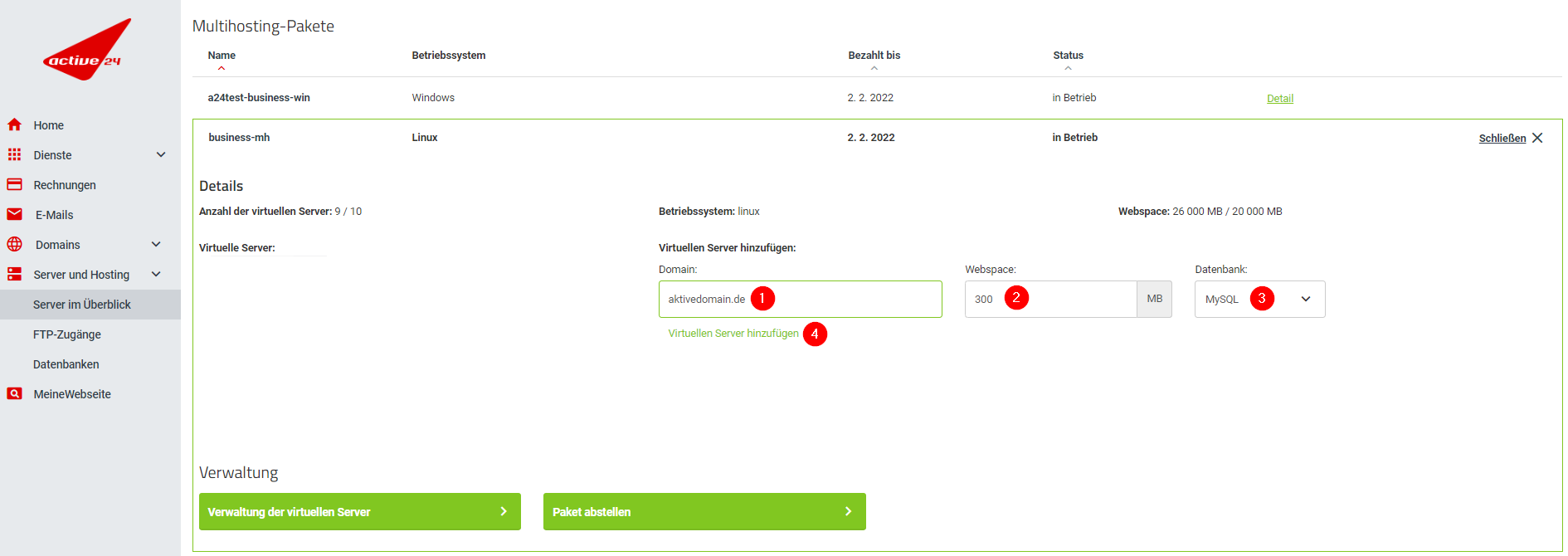Image resolution: width=1568 pixels, height=556 pixels.
Task: Click Virtuellen Server hinzufügen link
Action: (x=733, y=334)
